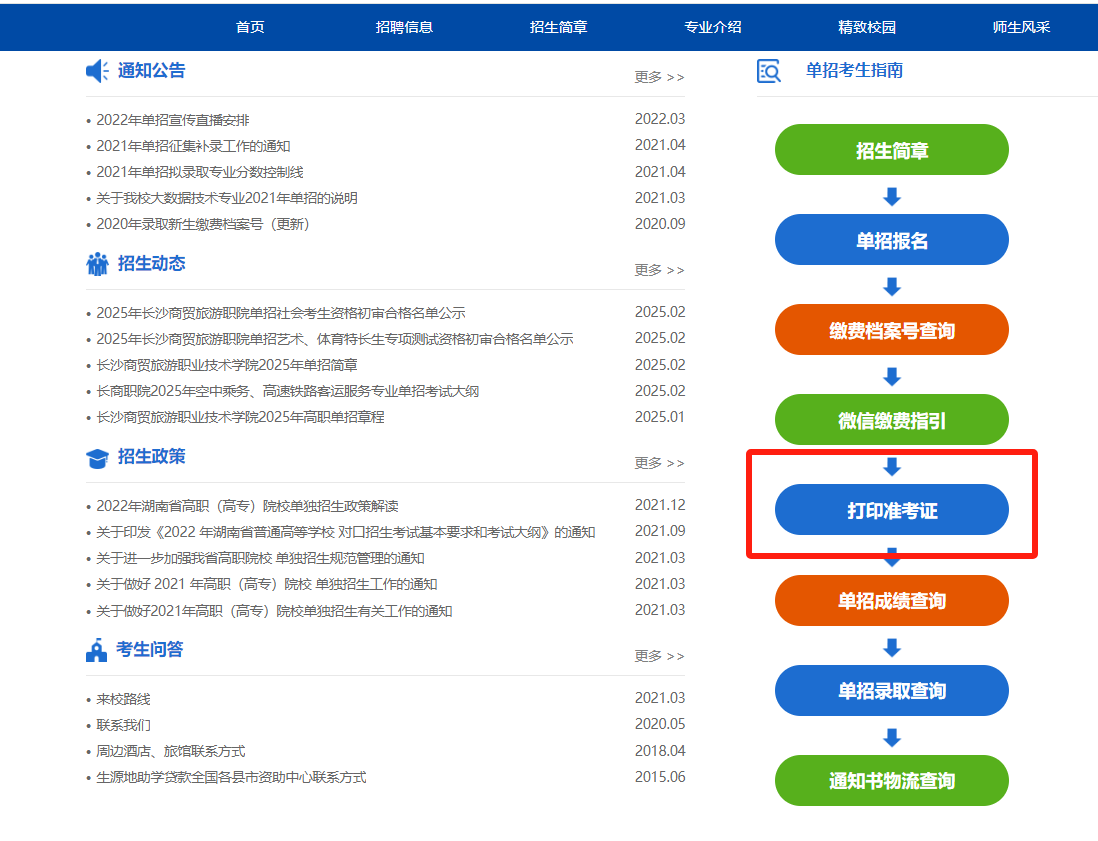This screenshot has height=841, width=1098.
Task: Open 生源地助学贷款全国各县市资助中心联系方式
Action: [231, 777]
